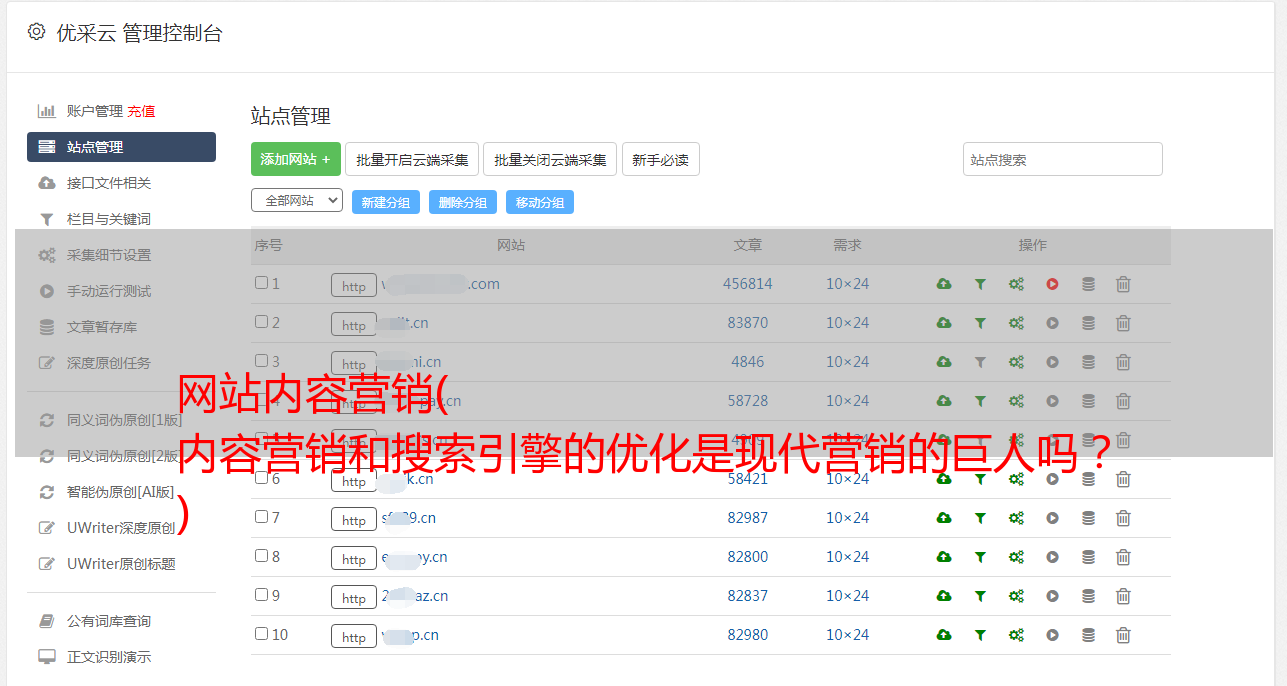The image size is (1287, 686).
Task: Check the box for site row 3
Action: [x=261, y=361]
